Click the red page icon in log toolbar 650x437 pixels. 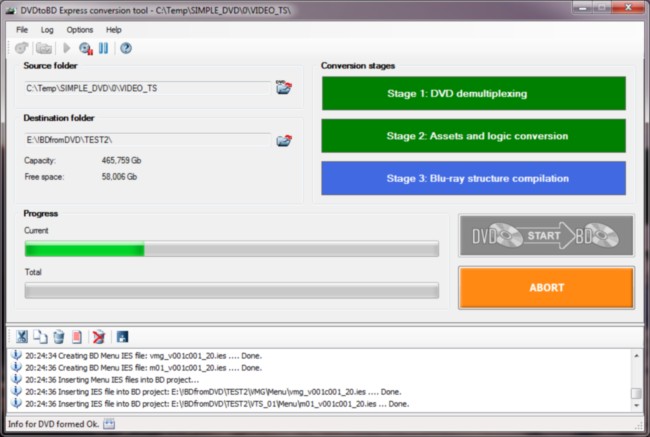77,337
